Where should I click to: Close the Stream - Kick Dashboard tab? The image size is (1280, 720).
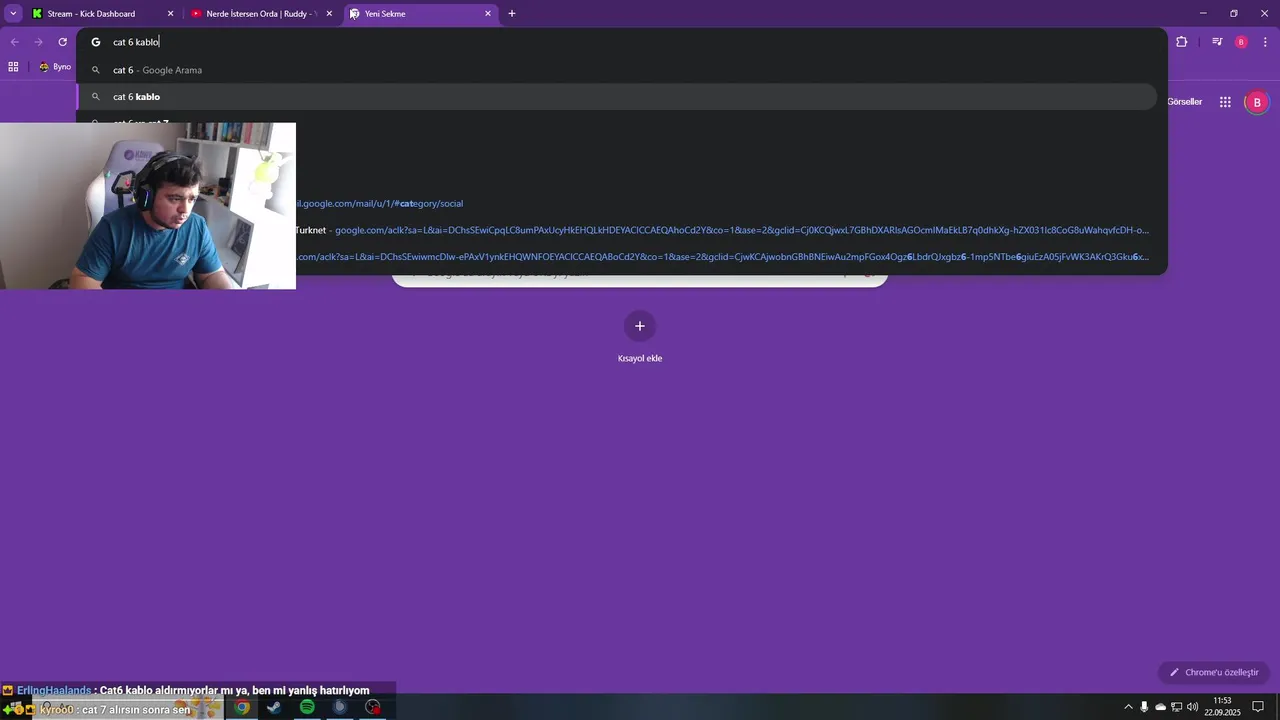point(170,14)
